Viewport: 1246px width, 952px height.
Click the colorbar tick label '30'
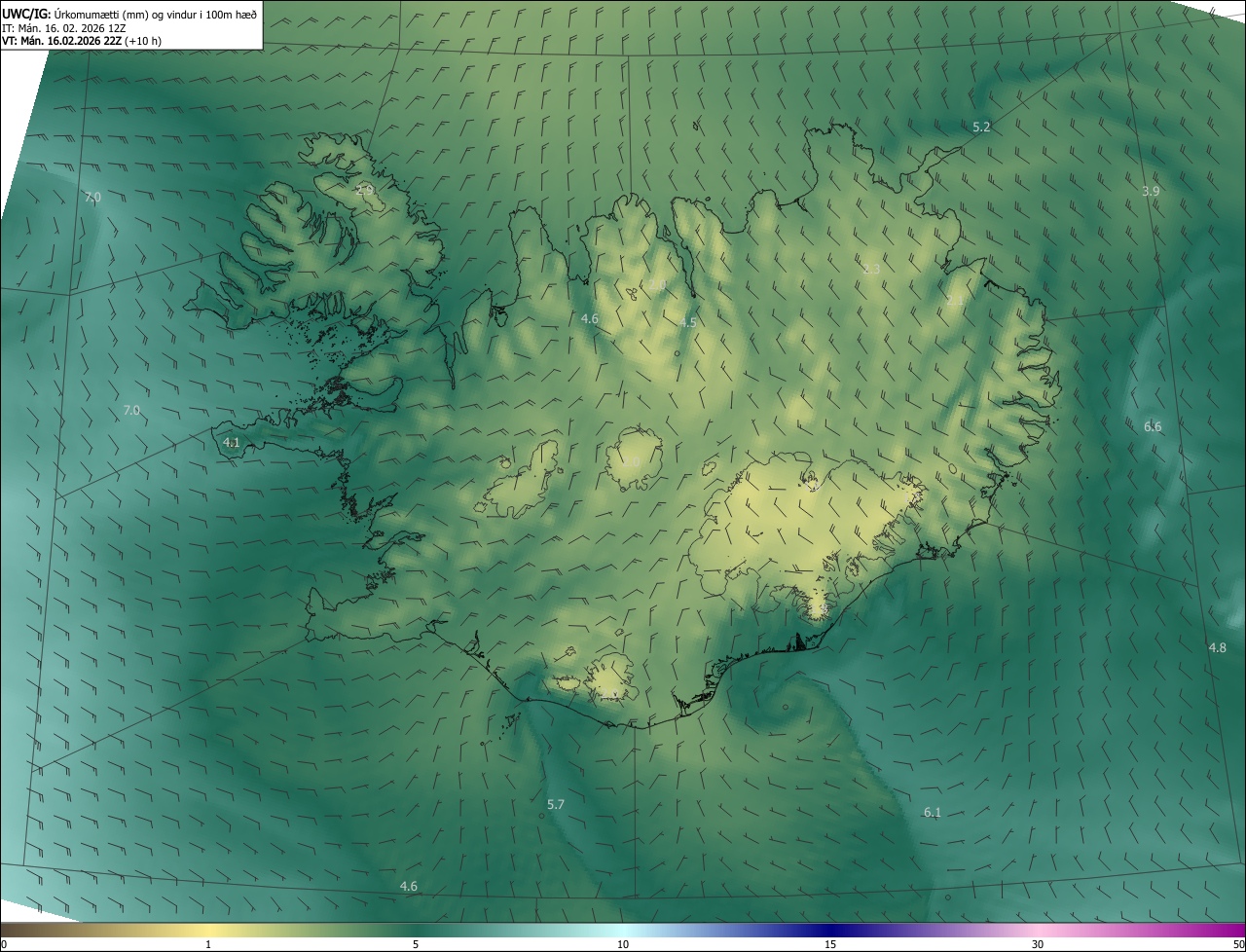1038,944
